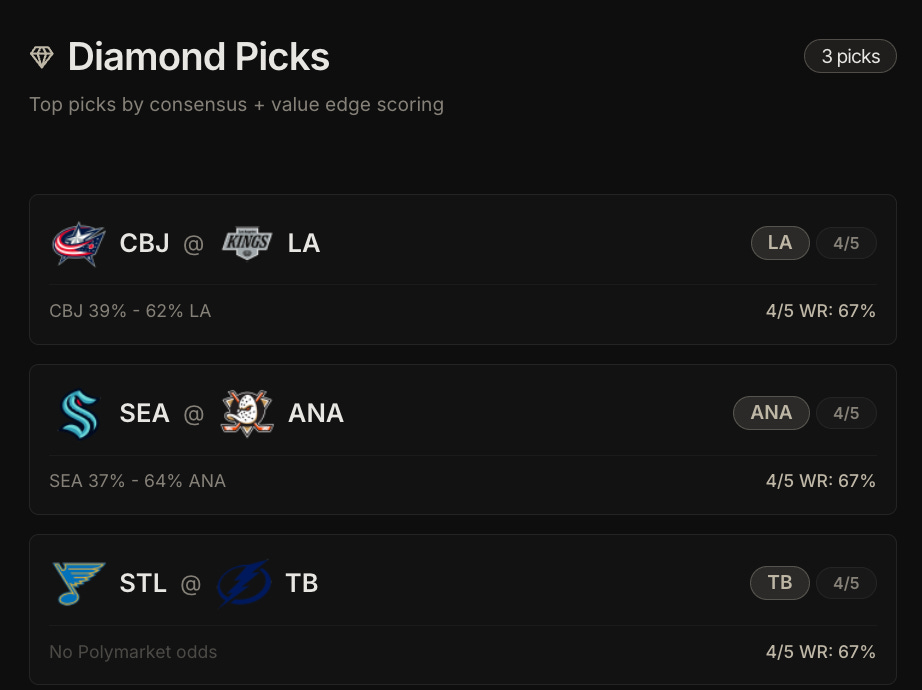Click the Columbus Blue Jackets logo
This screenshot has width=922, height=690.
(x=78, y=244)
